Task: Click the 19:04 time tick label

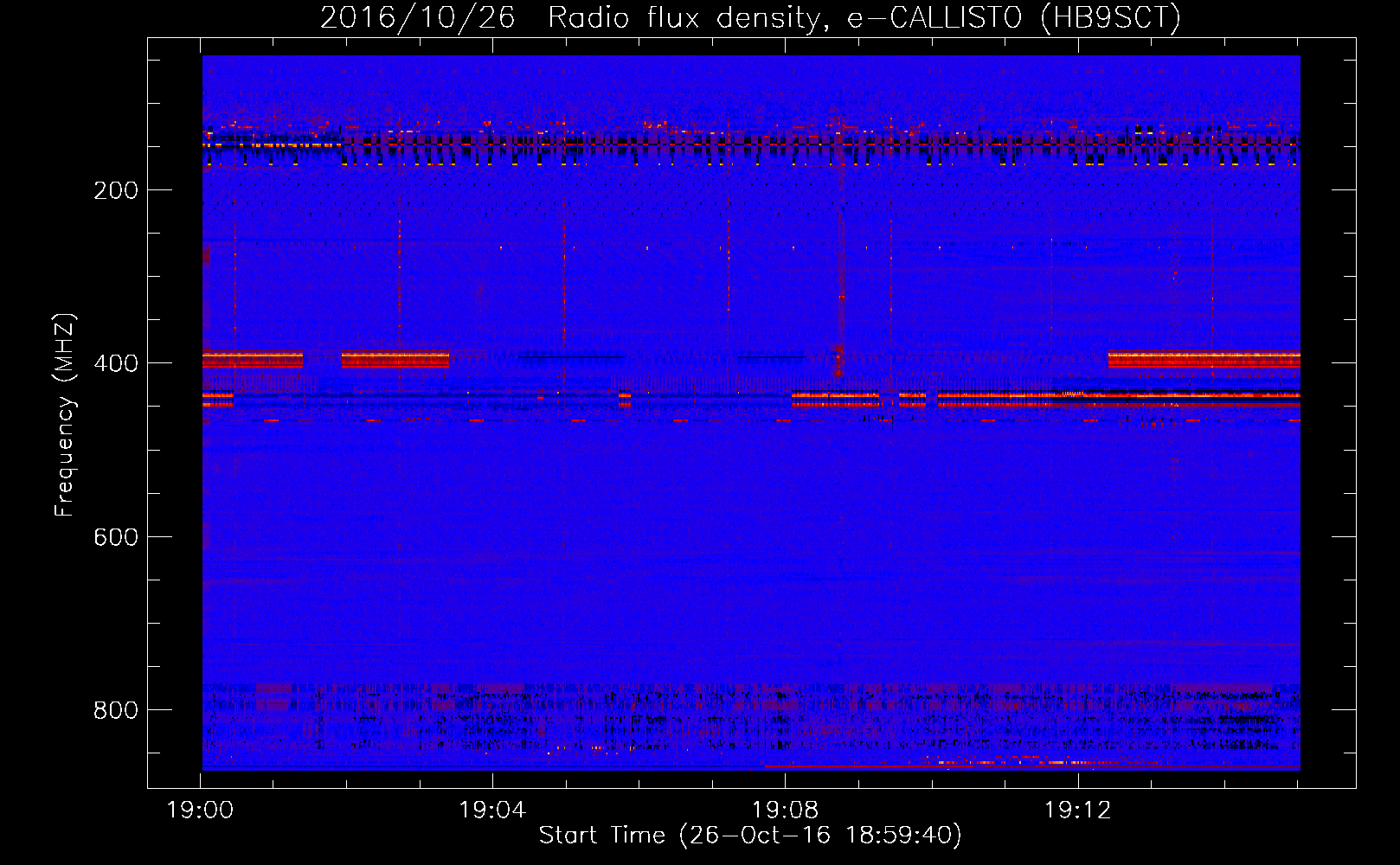Action: click(x=493, y=811)
